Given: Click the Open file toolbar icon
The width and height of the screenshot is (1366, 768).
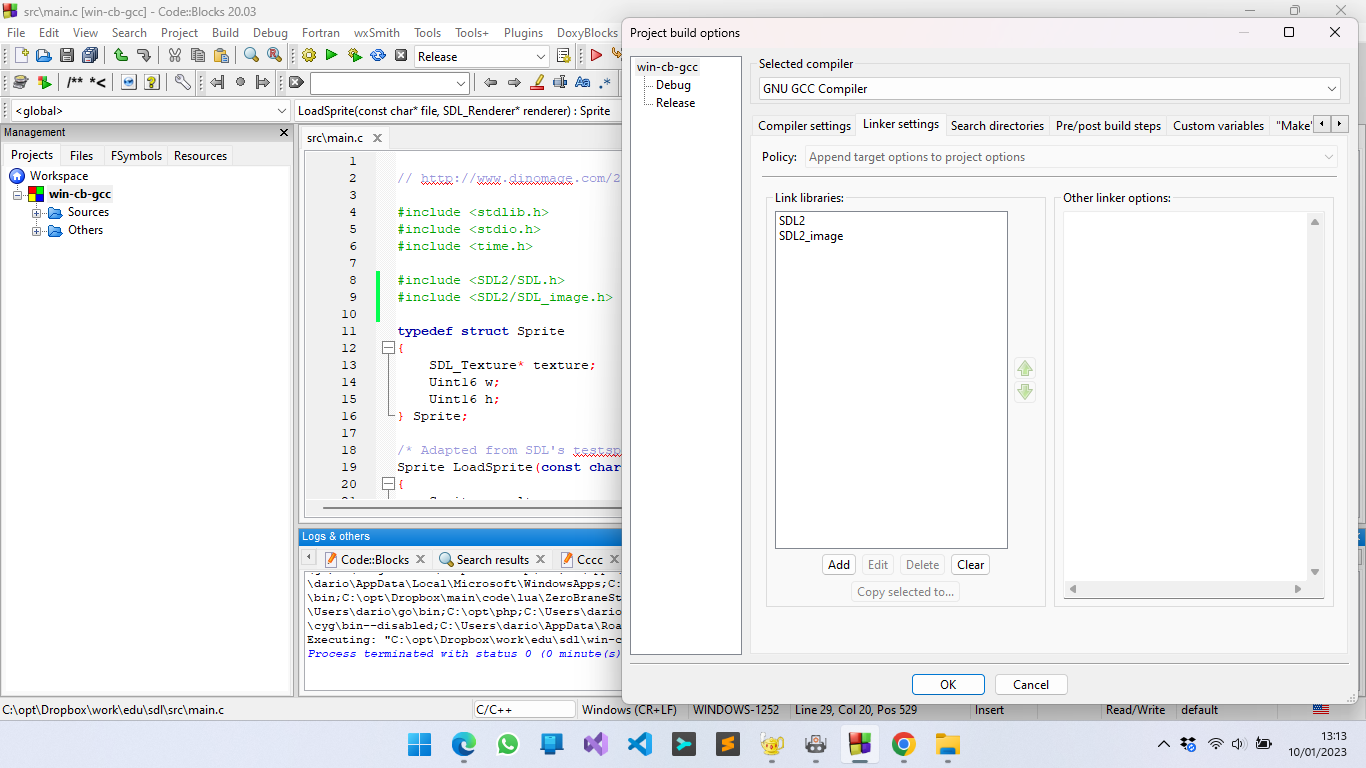Looking at the screenshot, I should [44, 56].
